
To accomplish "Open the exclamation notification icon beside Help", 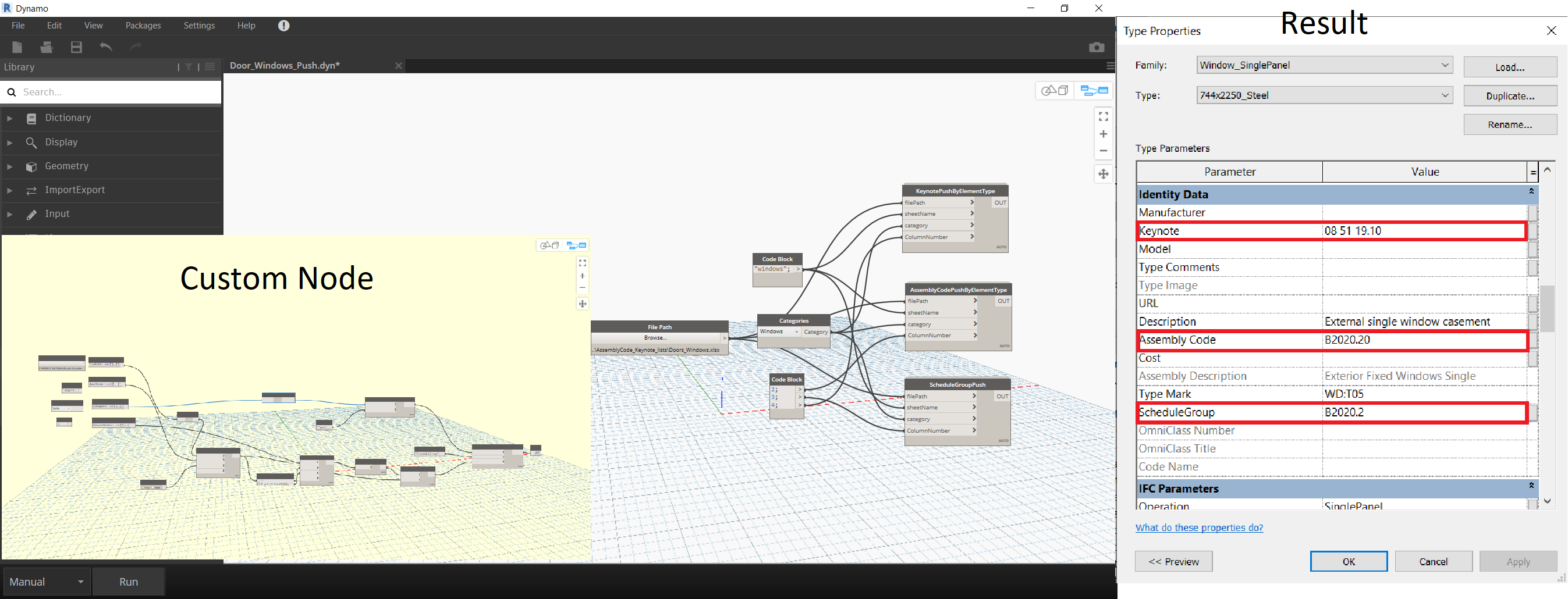I will coord(283,26).
